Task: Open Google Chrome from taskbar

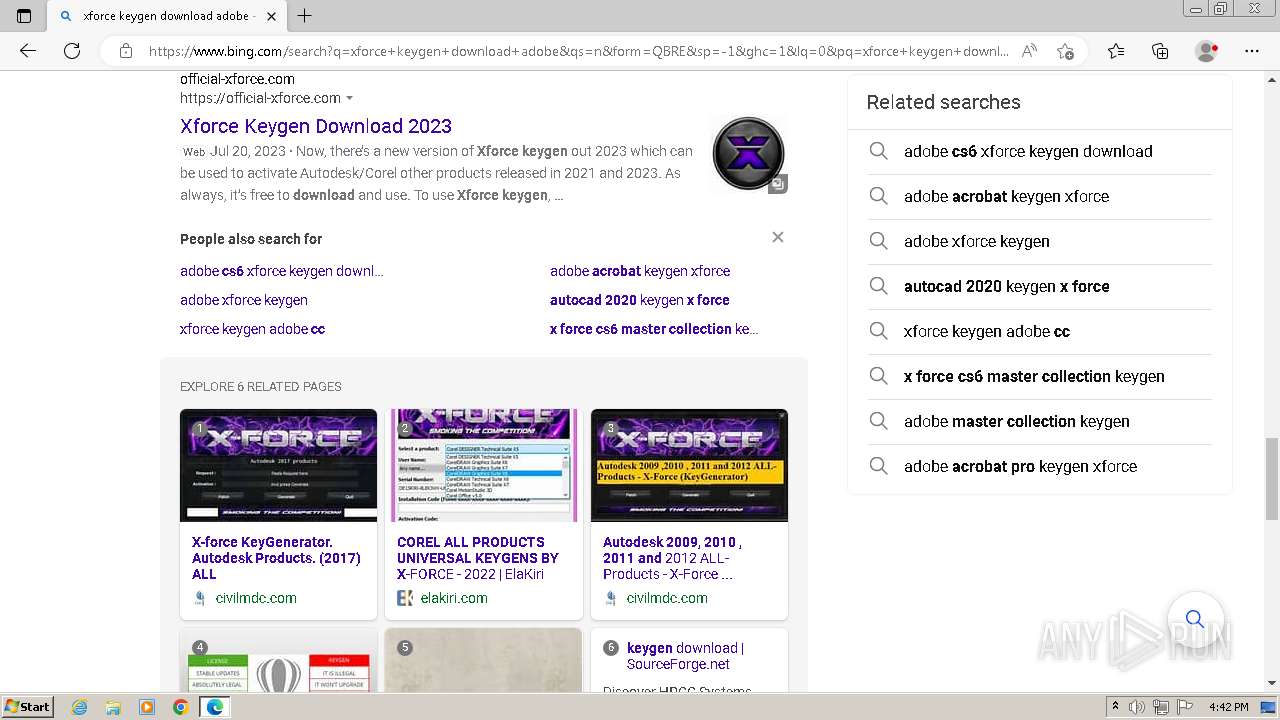Action: pyautogui.click(x=180, y=707)
